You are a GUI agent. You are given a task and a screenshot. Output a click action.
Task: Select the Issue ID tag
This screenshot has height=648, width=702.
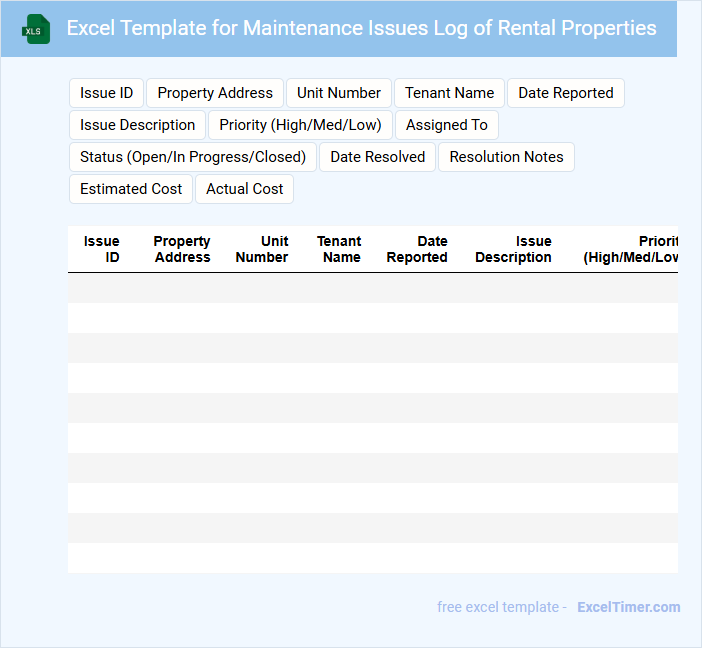[106, 93]
